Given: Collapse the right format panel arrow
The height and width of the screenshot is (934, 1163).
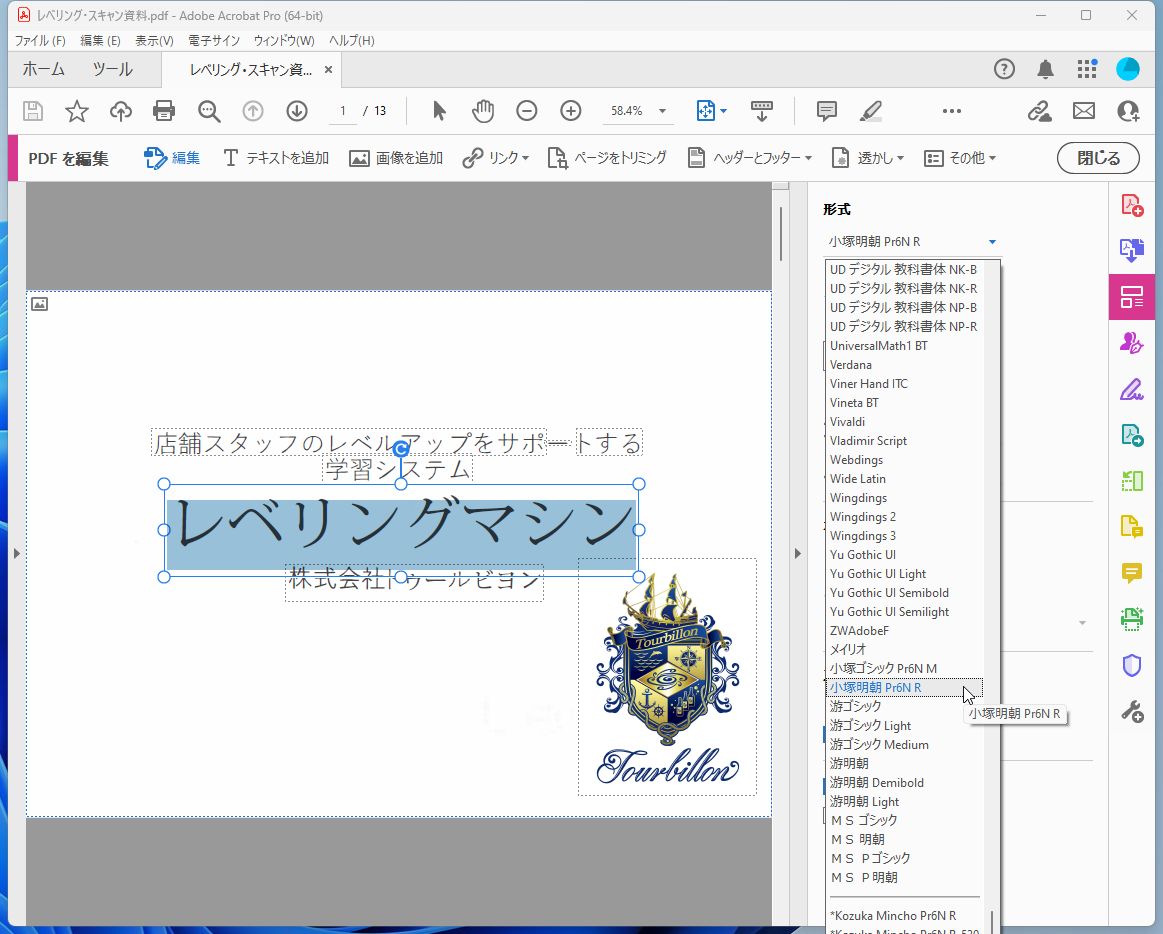Looking at the screenshot, I should click(797, 553).
